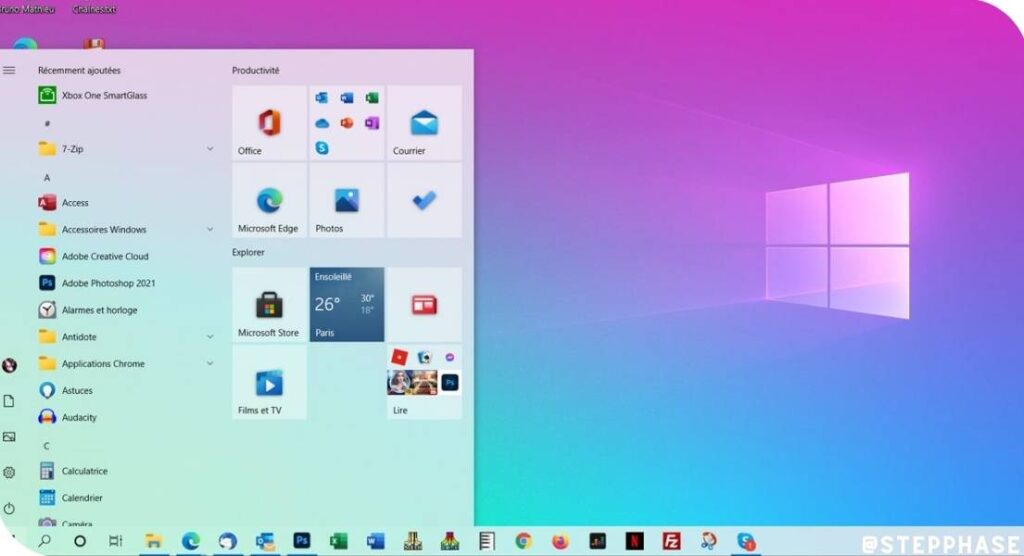Open File Explorer on the taskbar
Viewport: 1024px width, 556px height.
click(153, 541)
